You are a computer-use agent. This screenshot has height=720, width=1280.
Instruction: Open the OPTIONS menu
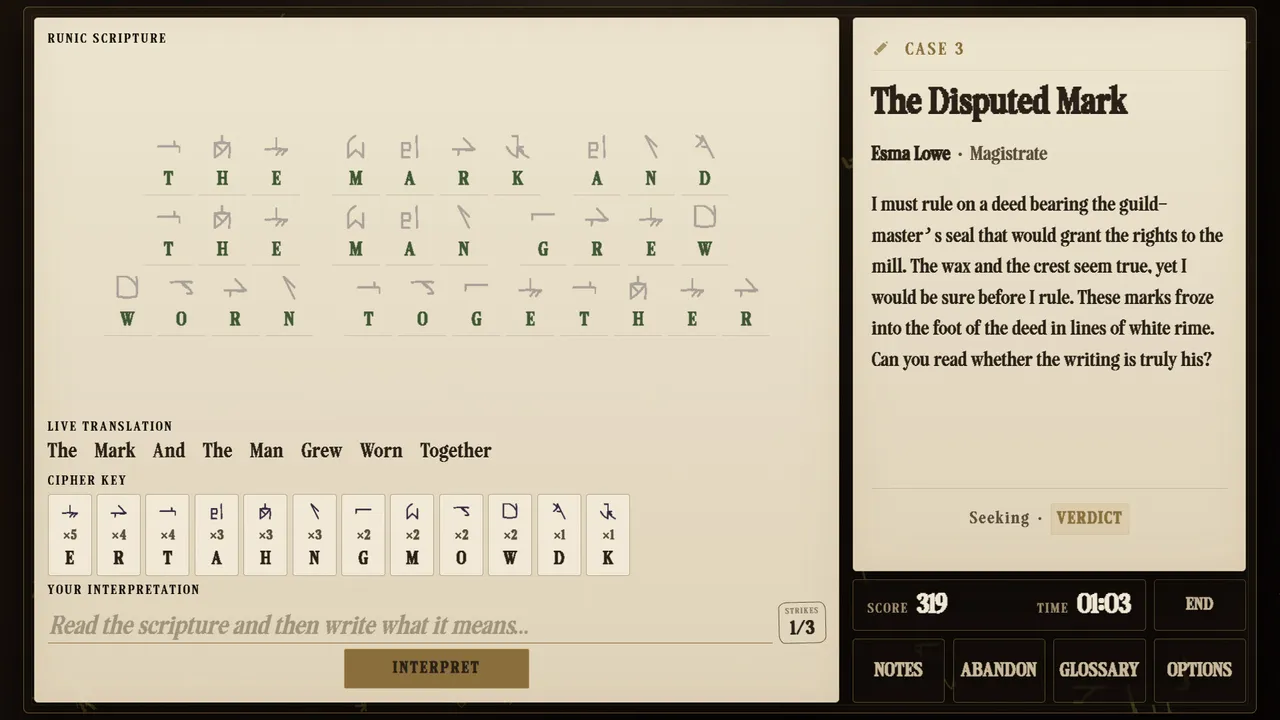click(1200, 670)
